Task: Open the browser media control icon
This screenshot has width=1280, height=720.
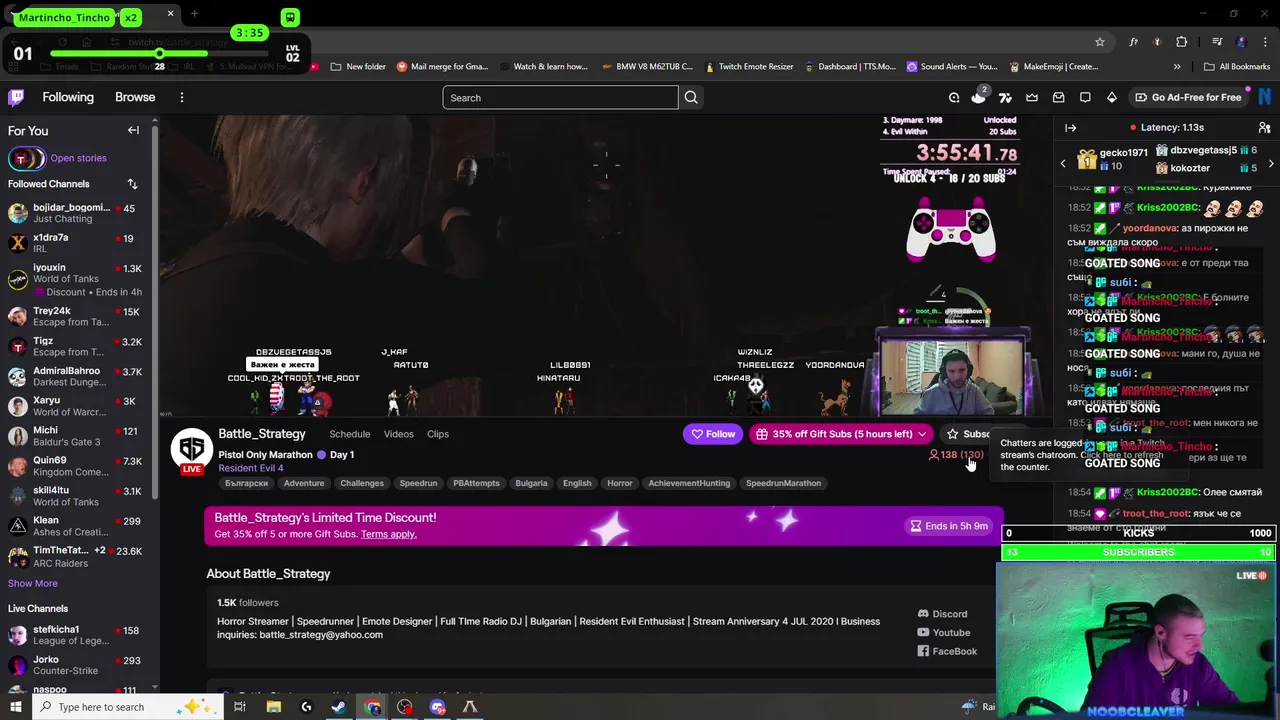Action: [1217, 42]
